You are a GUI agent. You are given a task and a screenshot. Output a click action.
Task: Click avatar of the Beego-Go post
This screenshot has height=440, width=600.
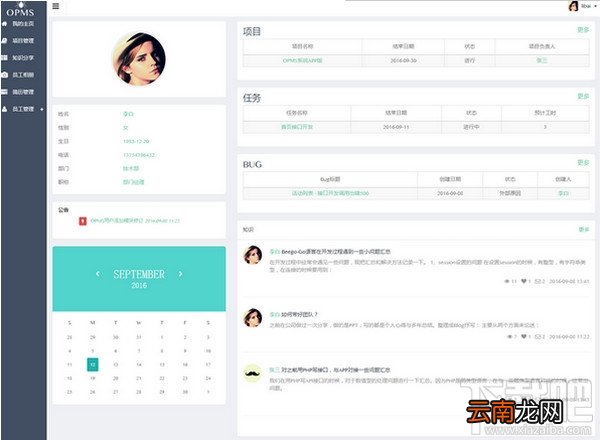(x=253, y=255)
